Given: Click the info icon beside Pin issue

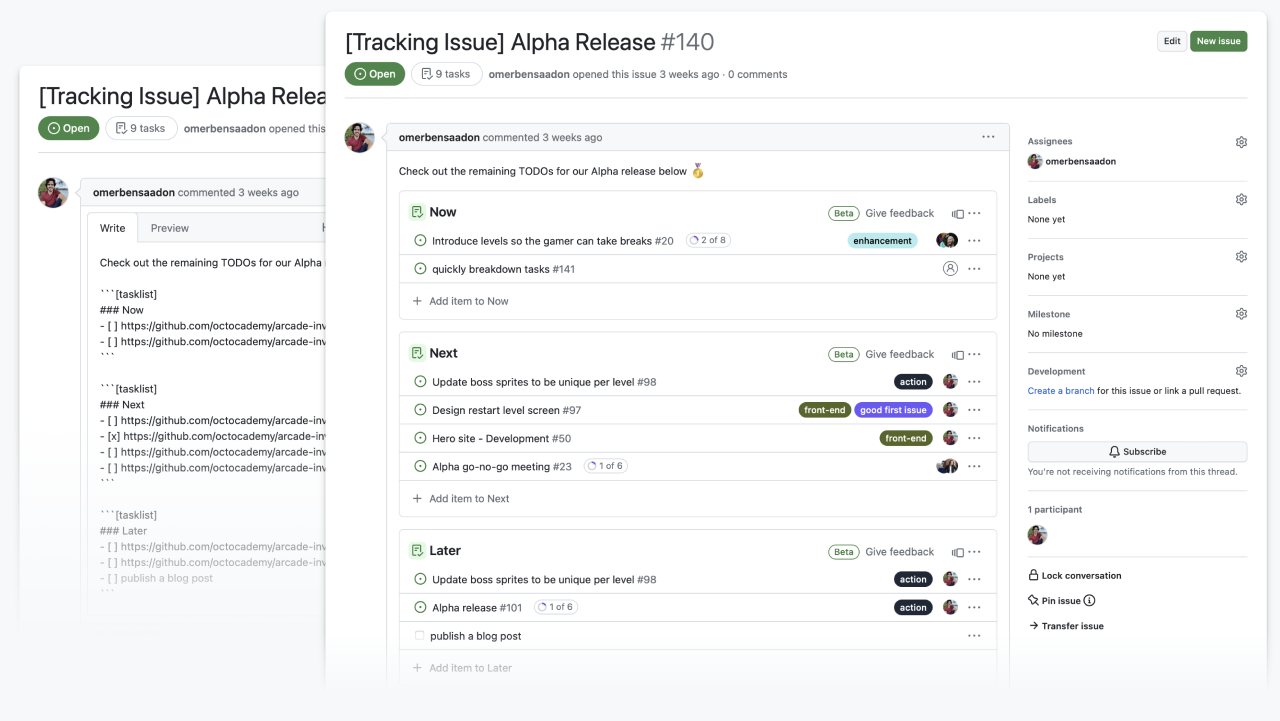Looking at the screenshot, I should (1089, 601).
